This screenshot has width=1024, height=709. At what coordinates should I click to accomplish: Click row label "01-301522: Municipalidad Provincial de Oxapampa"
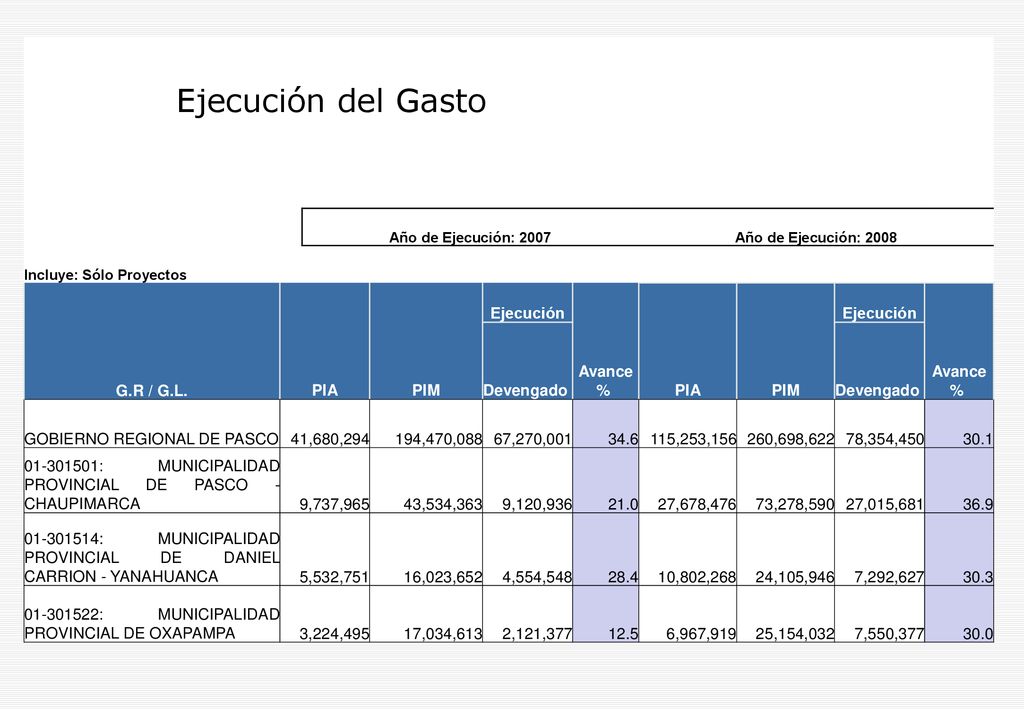[152, 623]
